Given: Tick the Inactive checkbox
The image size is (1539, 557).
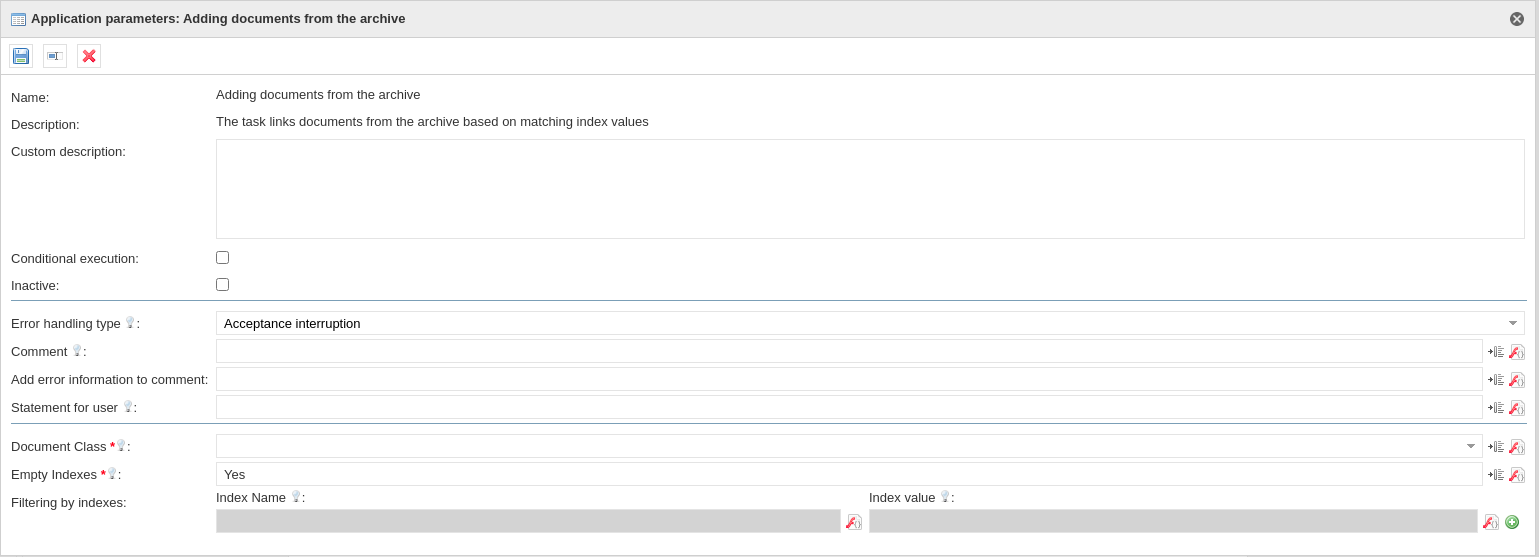Looking at the screenshot, I should (x=222, y=285).
